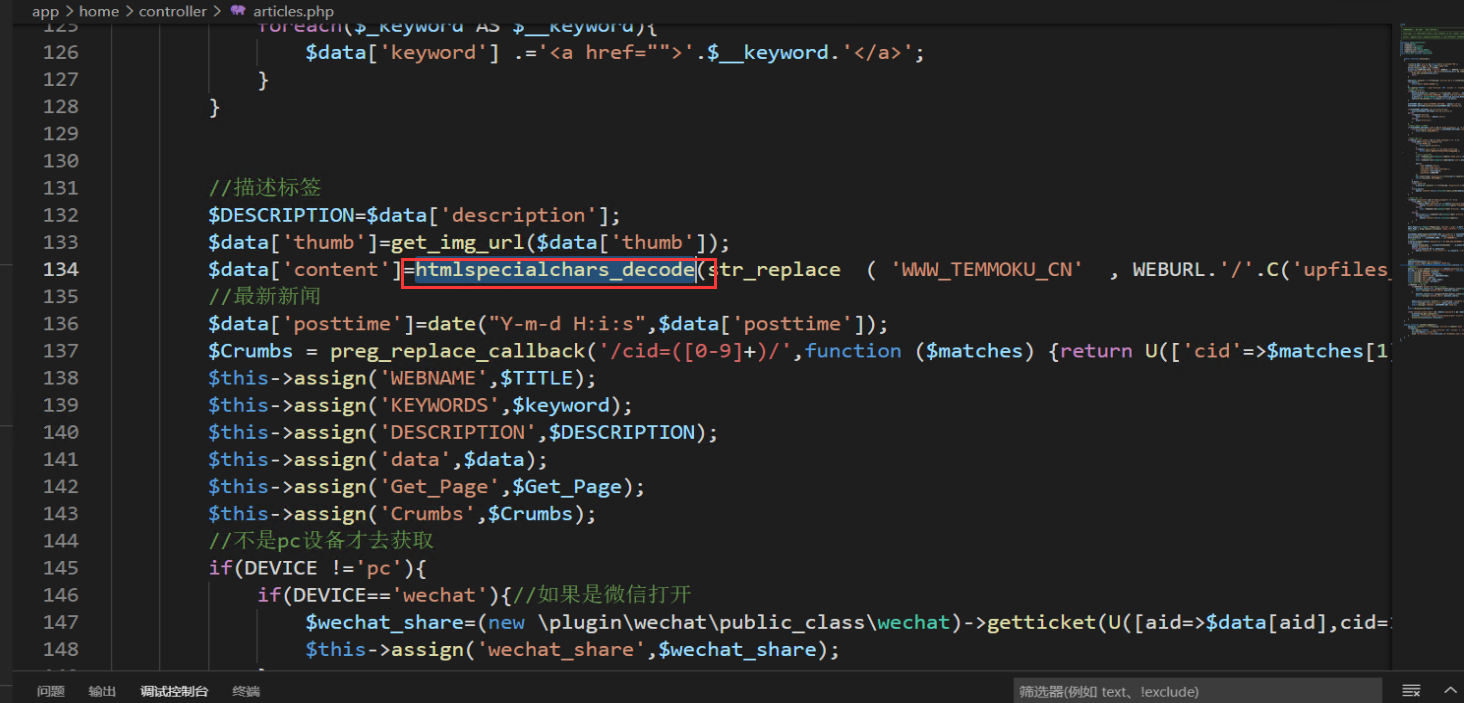Screen dimensions: 1464x703
Task: Open the 'controller' breadcrumb folder
Action: tap(172, 11)
